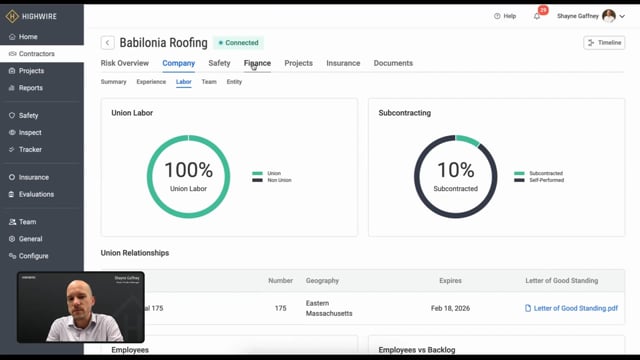
Task: Click the Union Relationships heading
Action: tap(135, 253)
